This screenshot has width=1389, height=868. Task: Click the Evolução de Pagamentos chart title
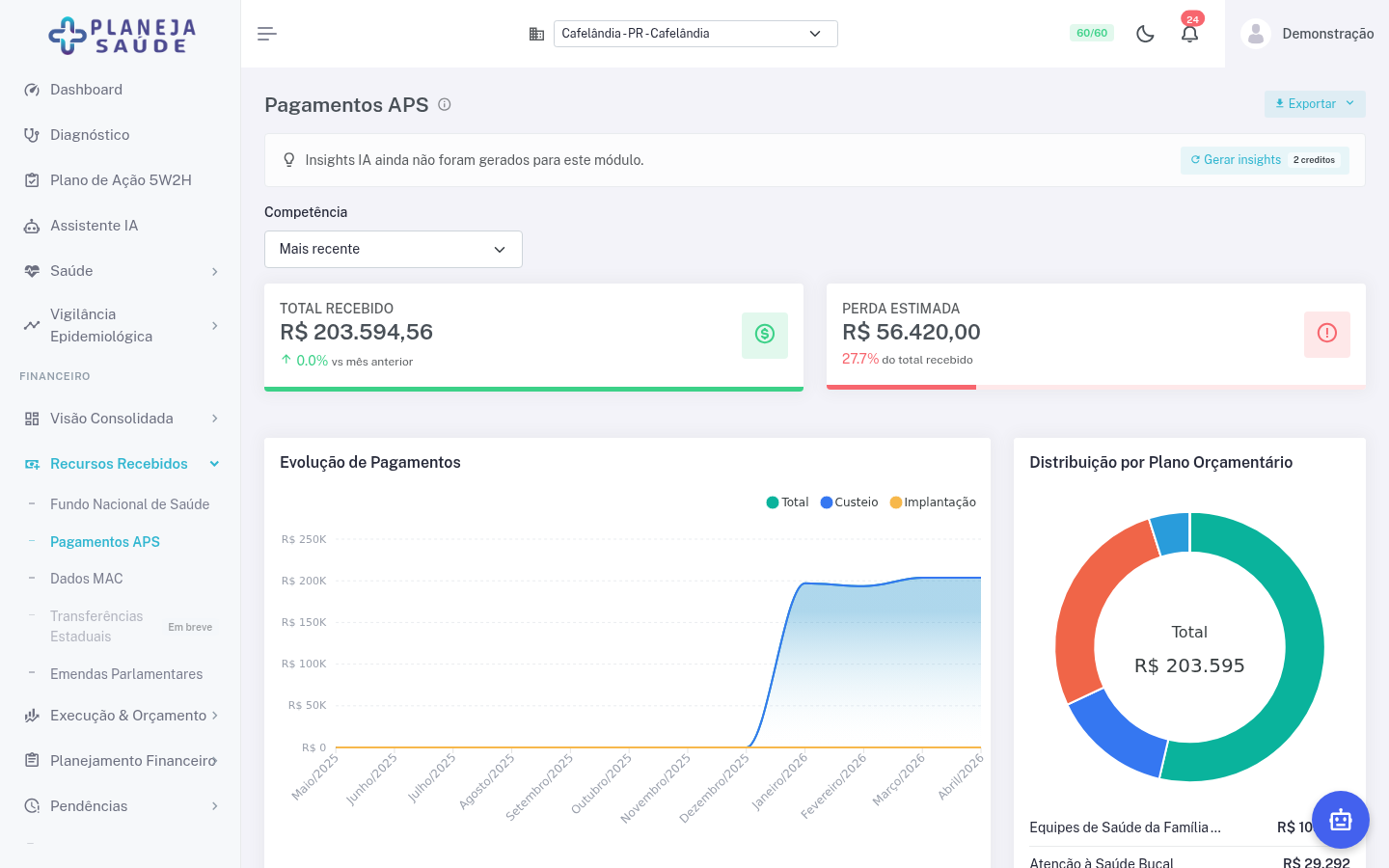(370, 463)
